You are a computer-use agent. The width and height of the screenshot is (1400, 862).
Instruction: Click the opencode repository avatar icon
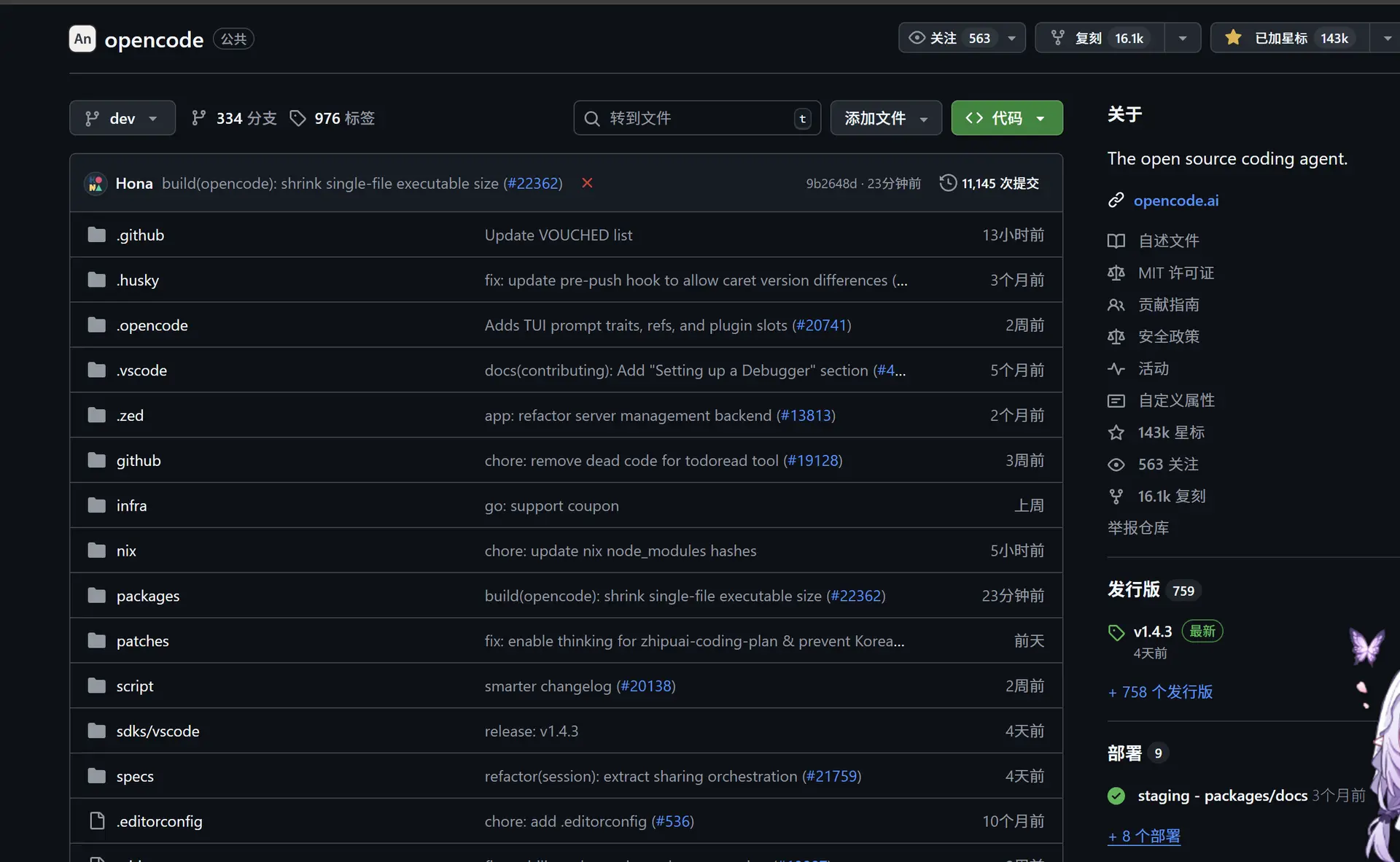point(82,39)
